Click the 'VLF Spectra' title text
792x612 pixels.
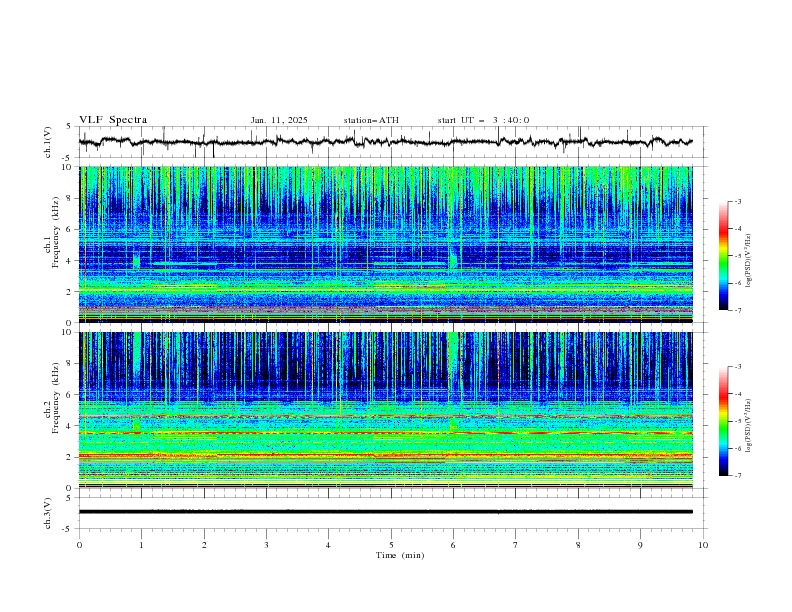pyautogui.click(x=113, y=120)
